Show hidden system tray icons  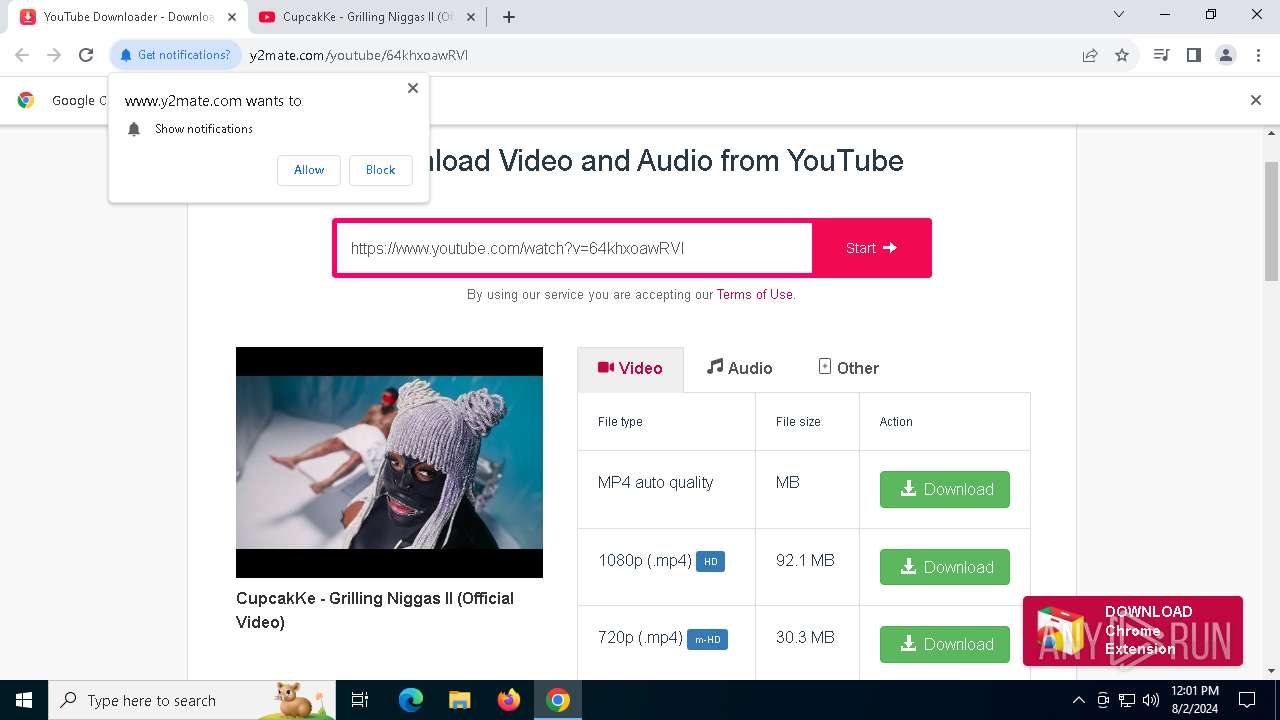1078,700
